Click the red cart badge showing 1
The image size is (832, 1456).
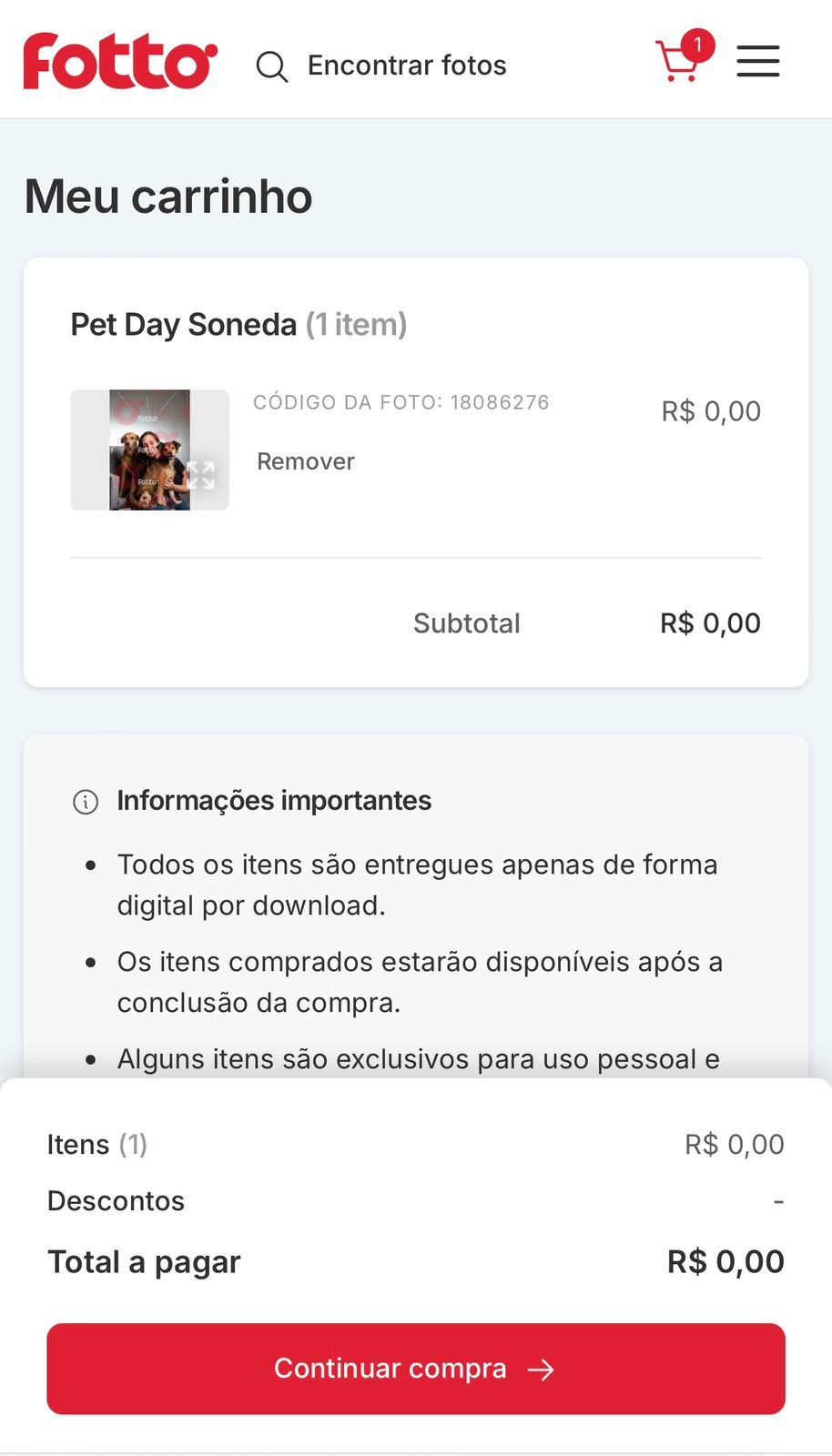point(698,45)
